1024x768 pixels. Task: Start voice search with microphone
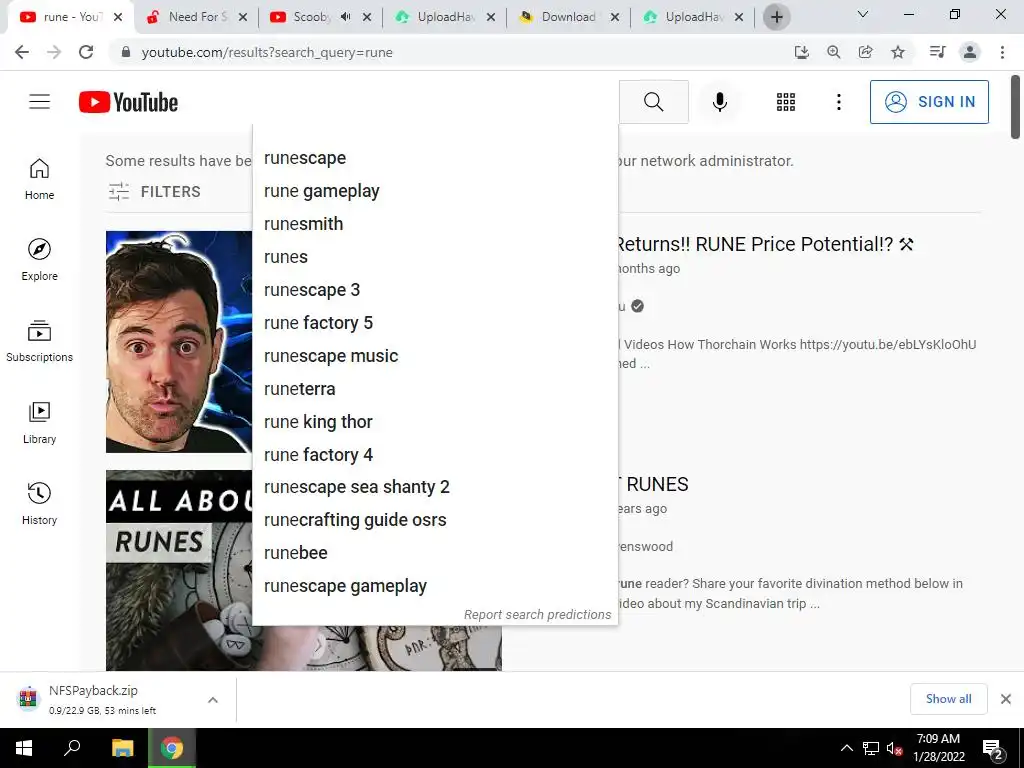click(720, 102)
